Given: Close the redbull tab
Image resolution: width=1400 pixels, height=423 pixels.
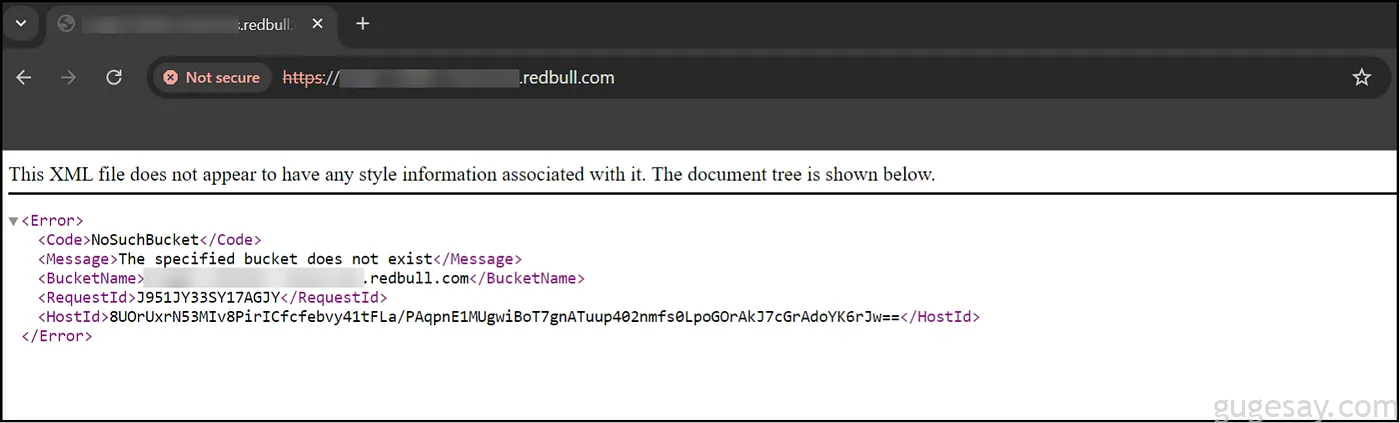Looking at the screenshot, I should (317, 24).
